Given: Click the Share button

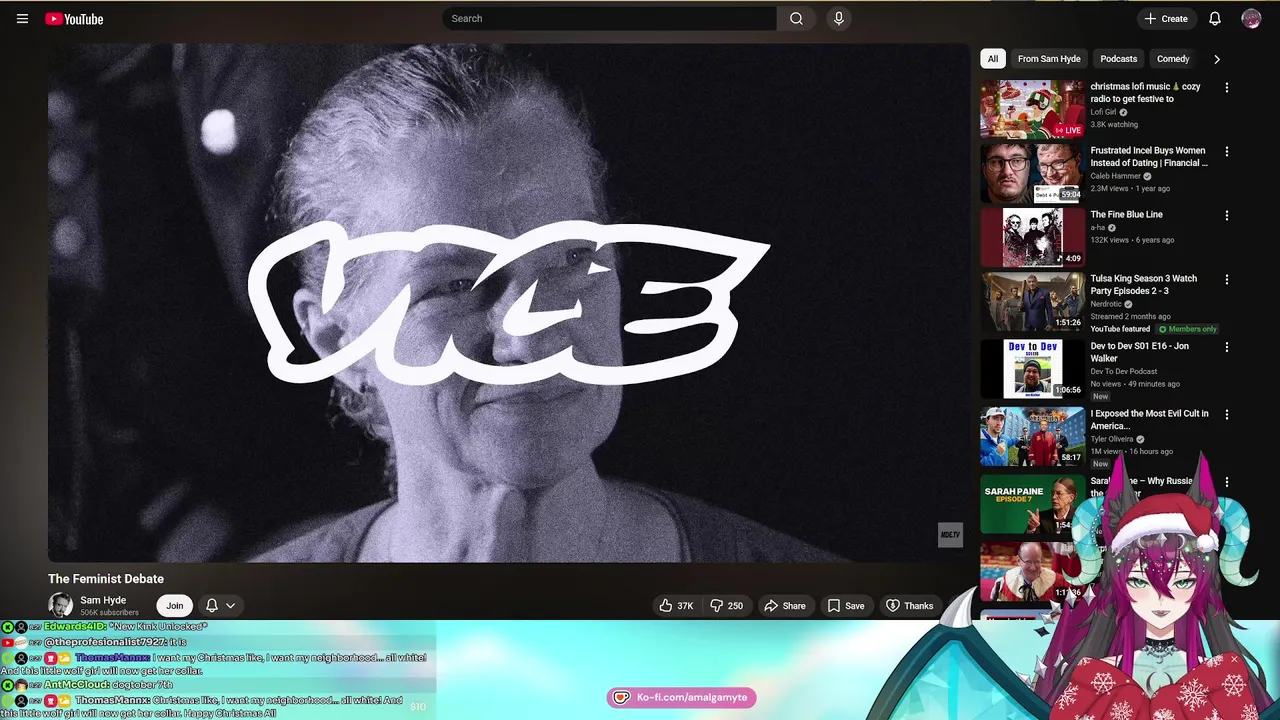Looking at the screenshot, I should tap(785, 605).
